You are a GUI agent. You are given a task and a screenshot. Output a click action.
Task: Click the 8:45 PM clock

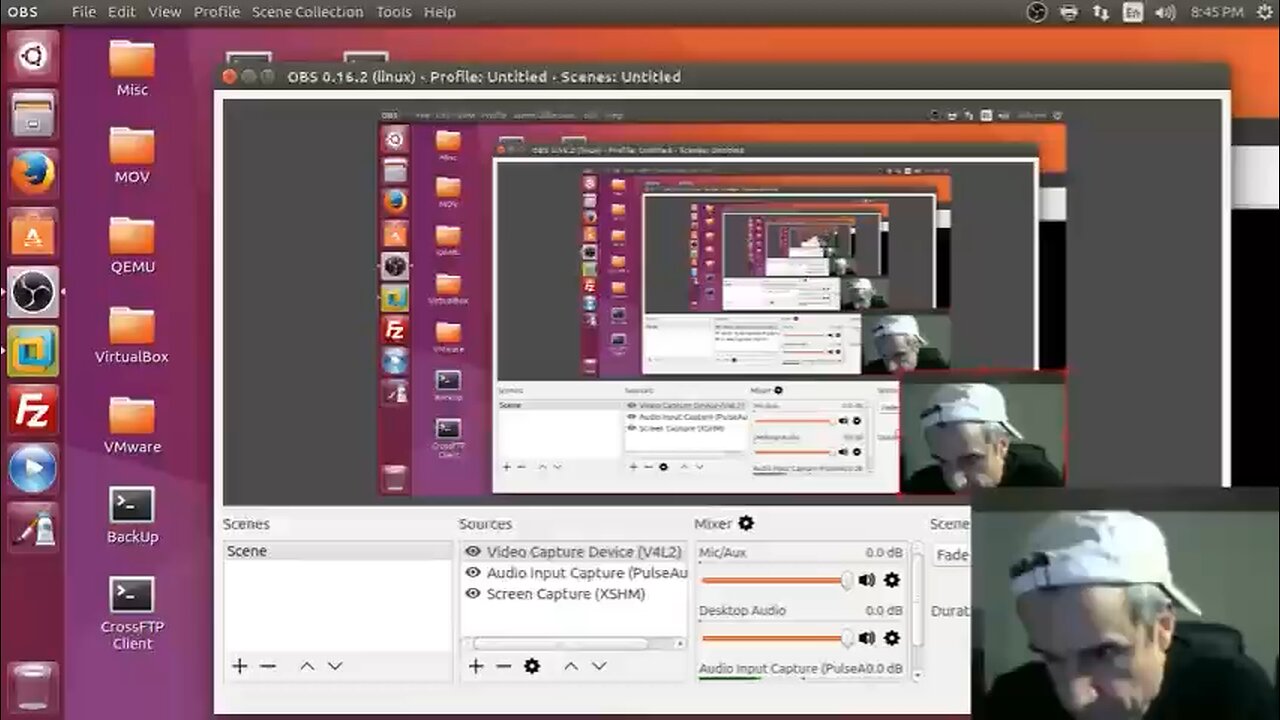point(1217,12)
